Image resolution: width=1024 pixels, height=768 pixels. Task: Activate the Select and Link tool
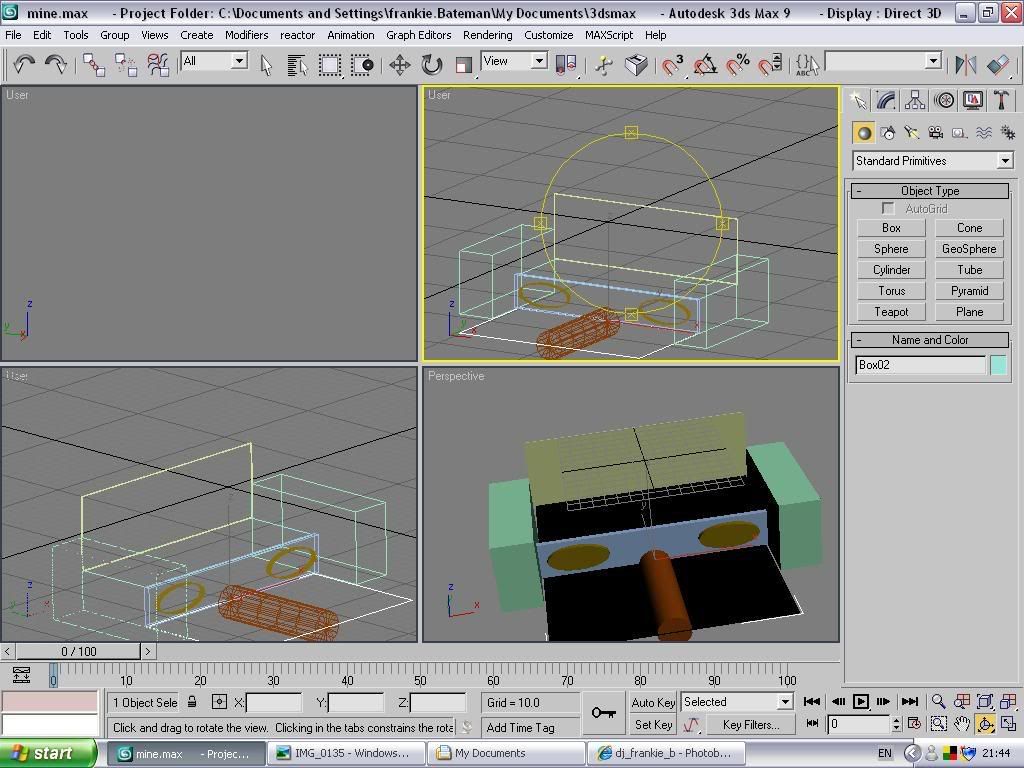pyautogui.click(x=94, y=65)
